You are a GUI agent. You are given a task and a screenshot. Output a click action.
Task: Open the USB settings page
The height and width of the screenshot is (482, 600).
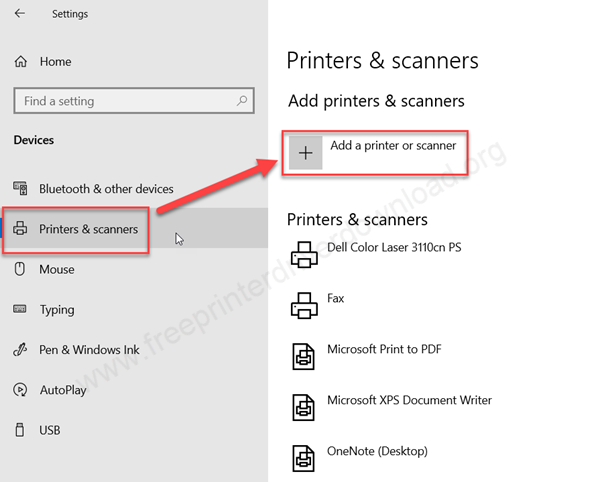51,430
